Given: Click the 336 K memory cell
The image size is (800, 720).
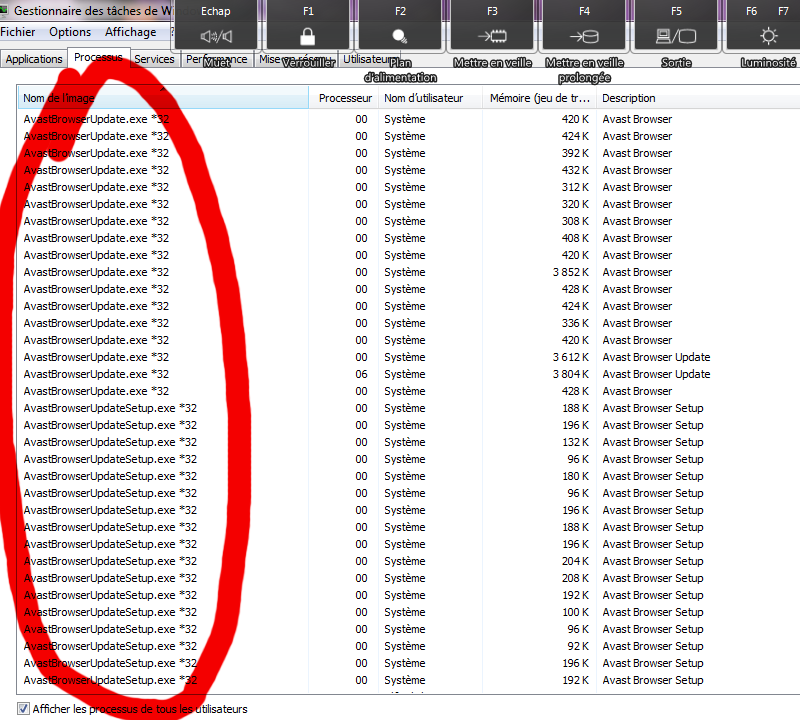Looking at the screenshot, I should (x=575, y=323).
